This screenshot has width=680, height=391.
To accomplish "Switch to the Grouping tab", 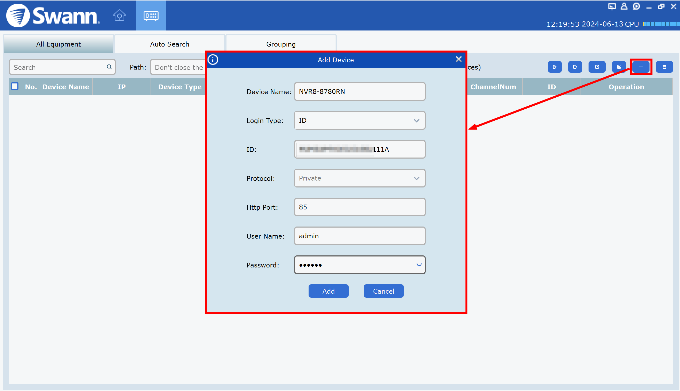I will click(x=281, y=44).
